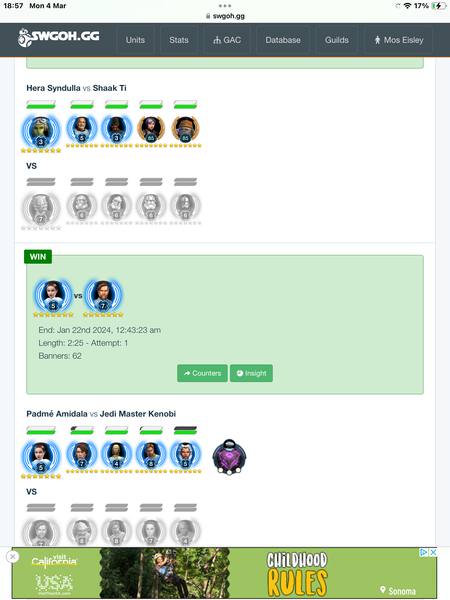This screenshot has height=600, width=450.
Task: Select Hera Syndulla leader portrait
Action: coord(41,131)
